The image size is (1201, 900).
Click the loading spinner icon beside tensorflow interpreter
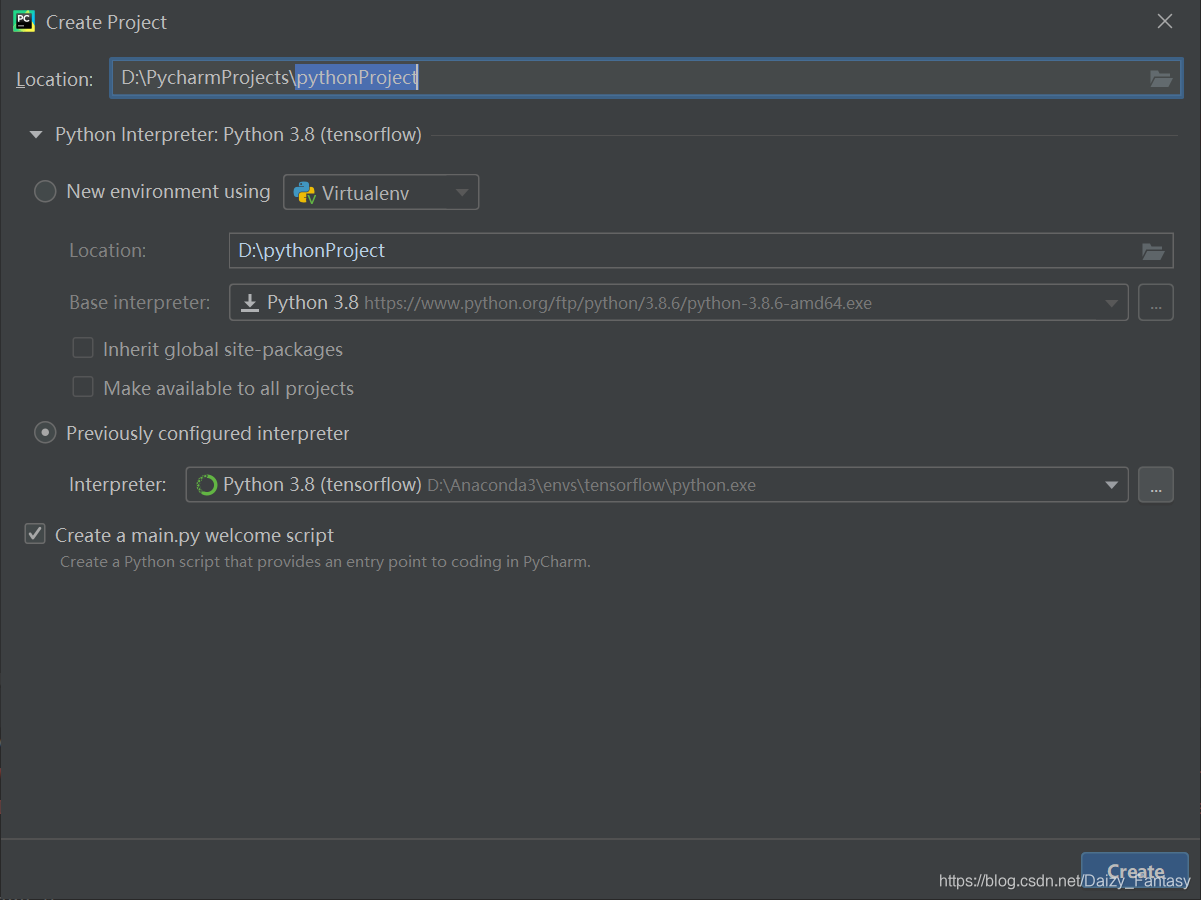point(207,485)
